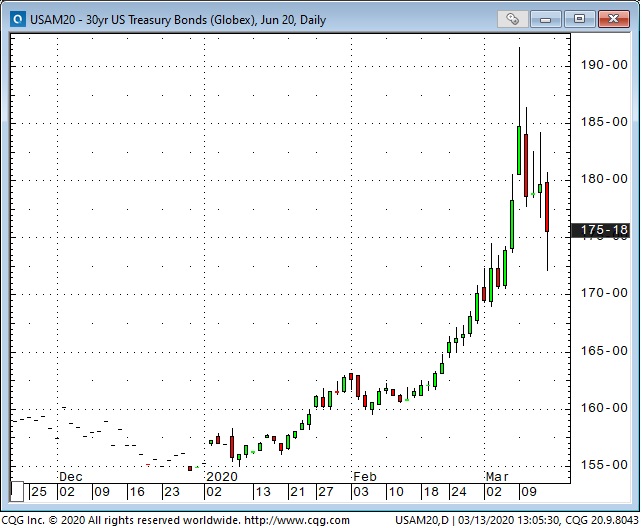The width and height of the screenshot is (642, 528).
Task: Click the date label 03 on time axis
Action: (x=360, y=492)
